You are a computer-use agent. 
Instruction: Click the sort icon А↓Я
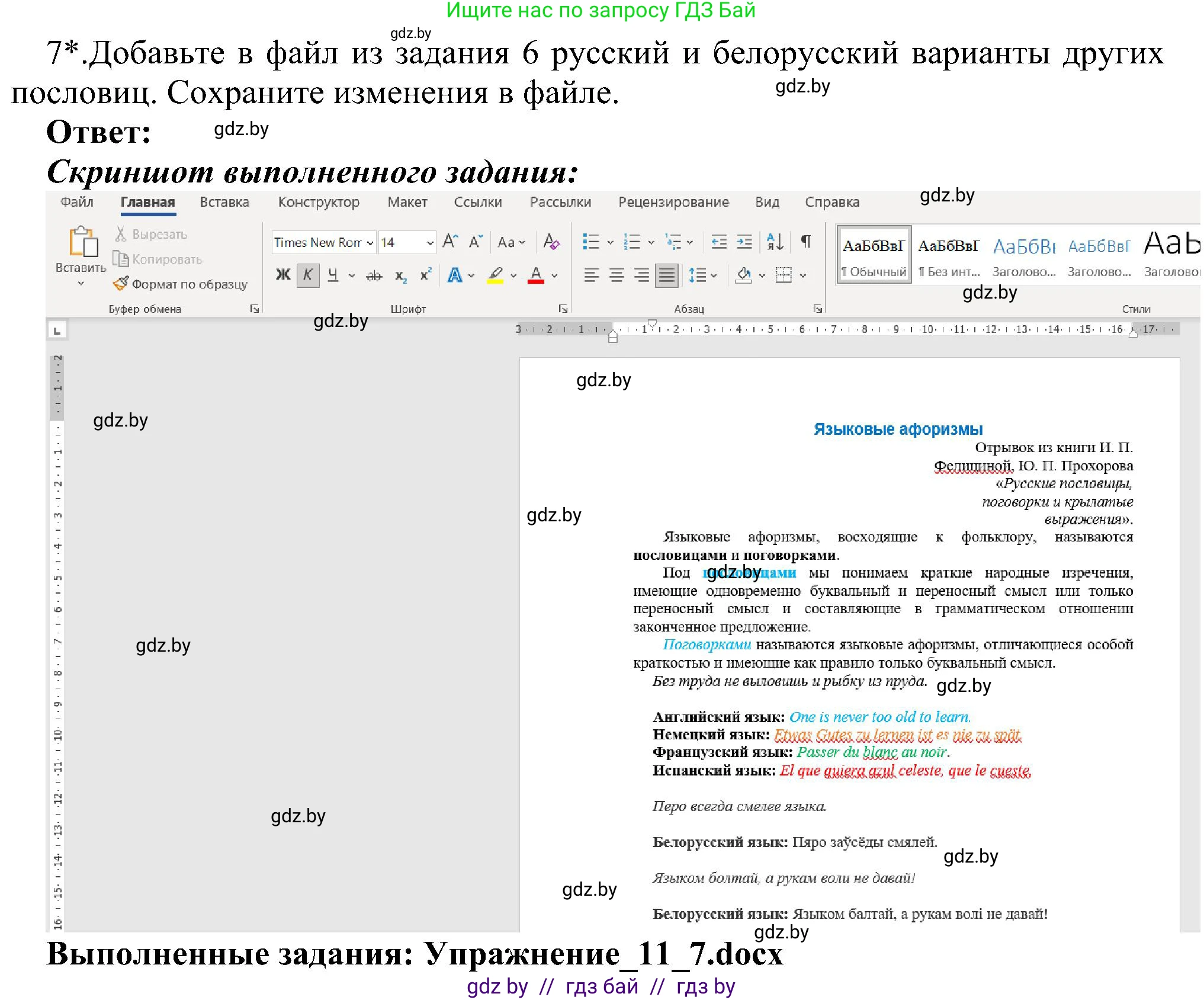(774, 240)
